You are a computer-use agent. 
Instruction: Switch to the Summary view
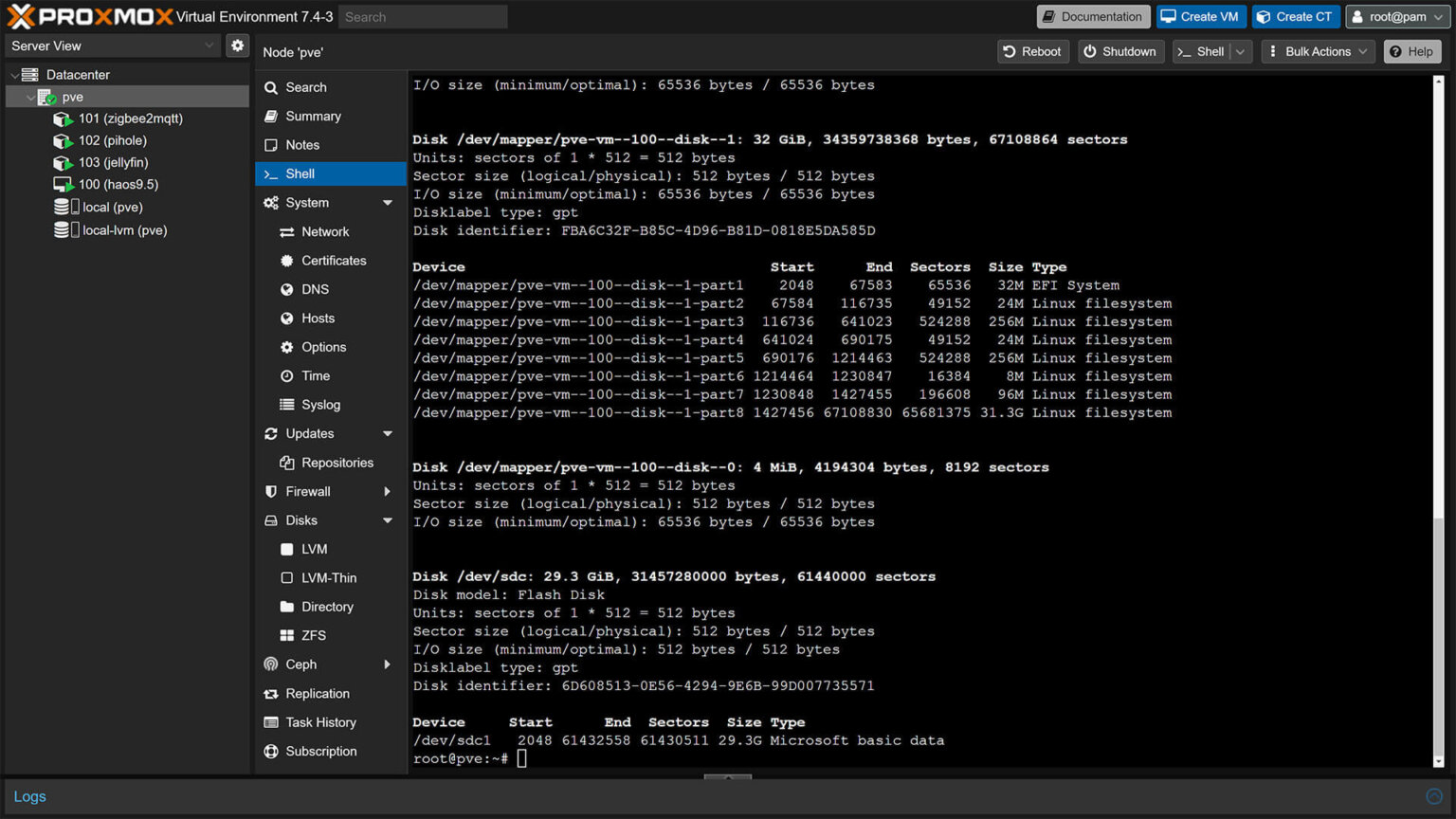(x=313, y=116)
